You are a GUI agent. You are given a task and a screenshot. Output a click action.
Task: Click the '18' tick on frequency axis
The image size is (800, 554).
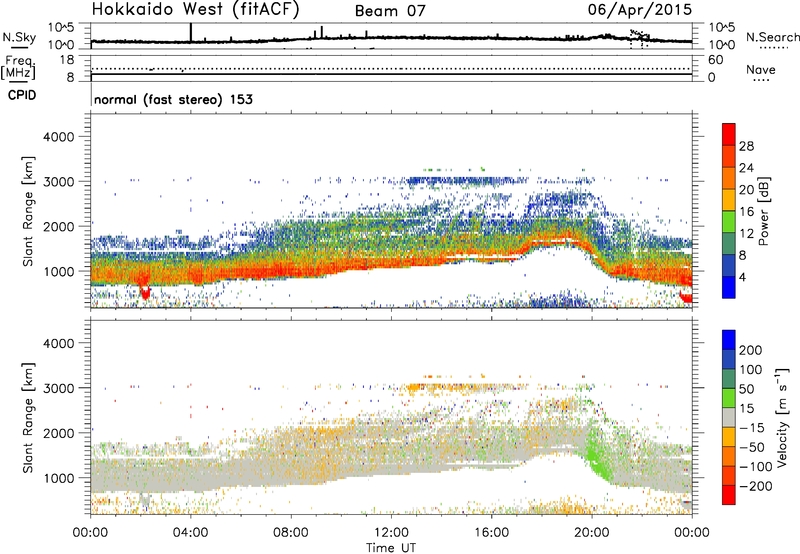[x=67, y=60]
